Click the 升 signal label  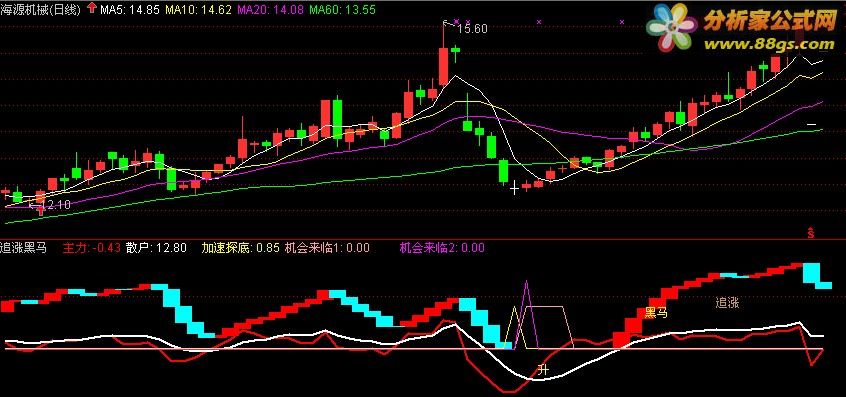(543, 369)
